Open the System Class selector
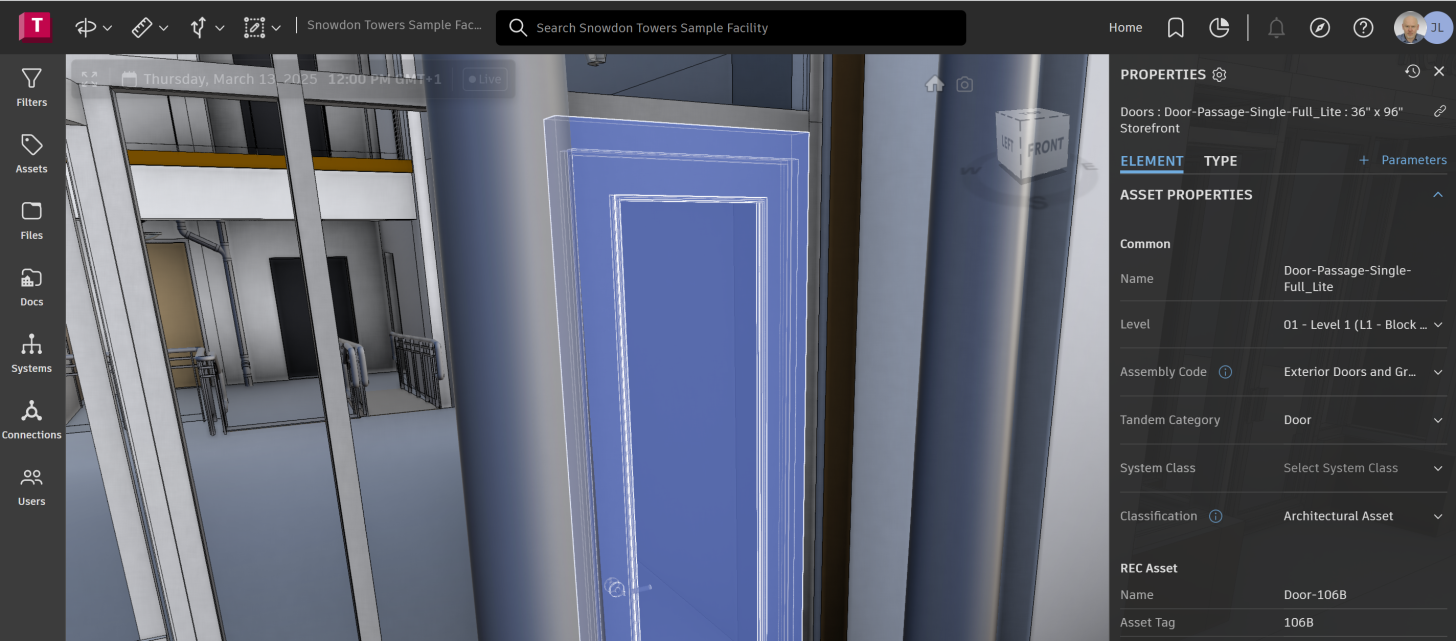This screenshot has height=641, width=1456. [x=1438, y=468]
